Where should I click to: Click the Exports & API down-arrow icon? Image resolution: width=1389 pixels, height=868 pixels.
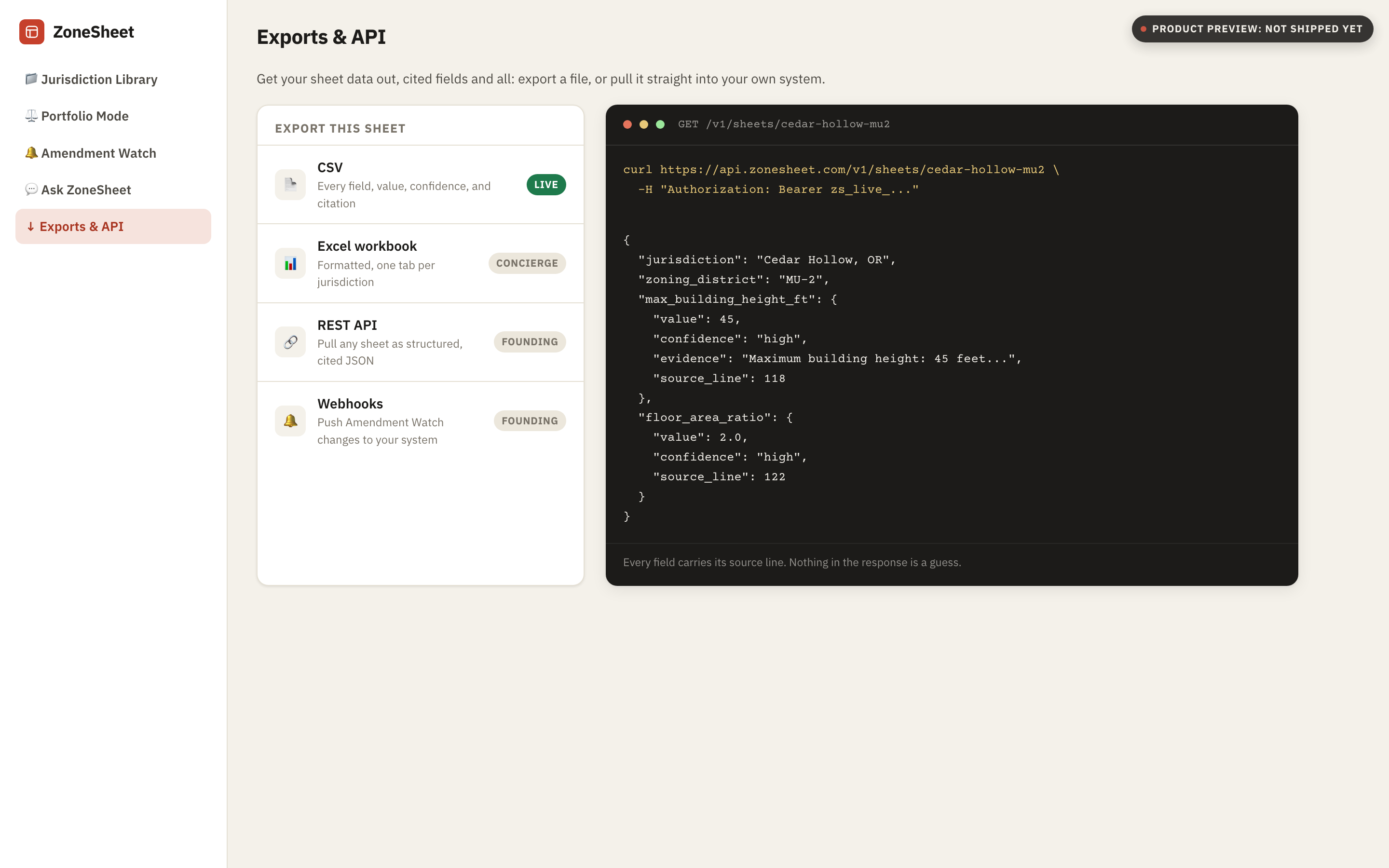coord(31,226)
